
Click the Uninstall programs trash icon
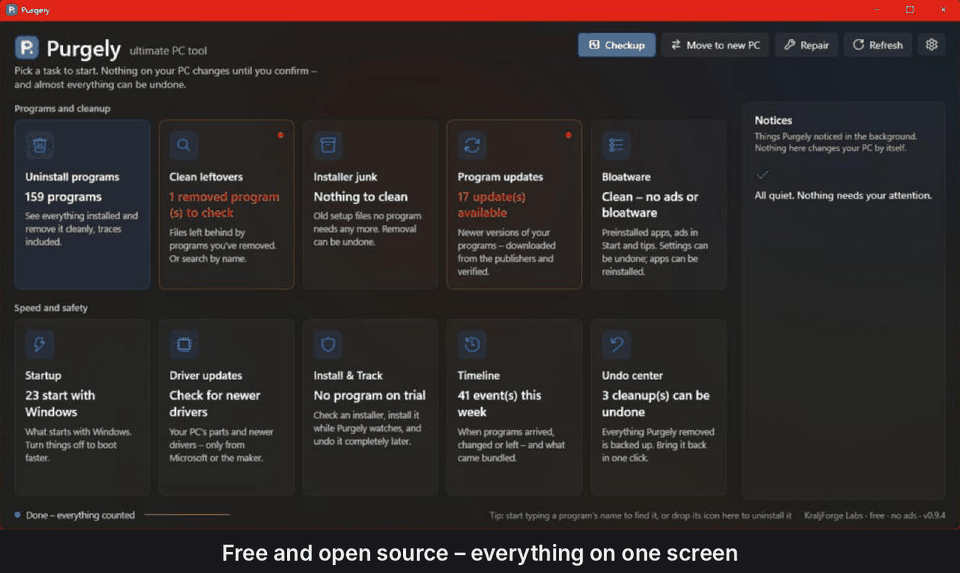click(40, 145)
